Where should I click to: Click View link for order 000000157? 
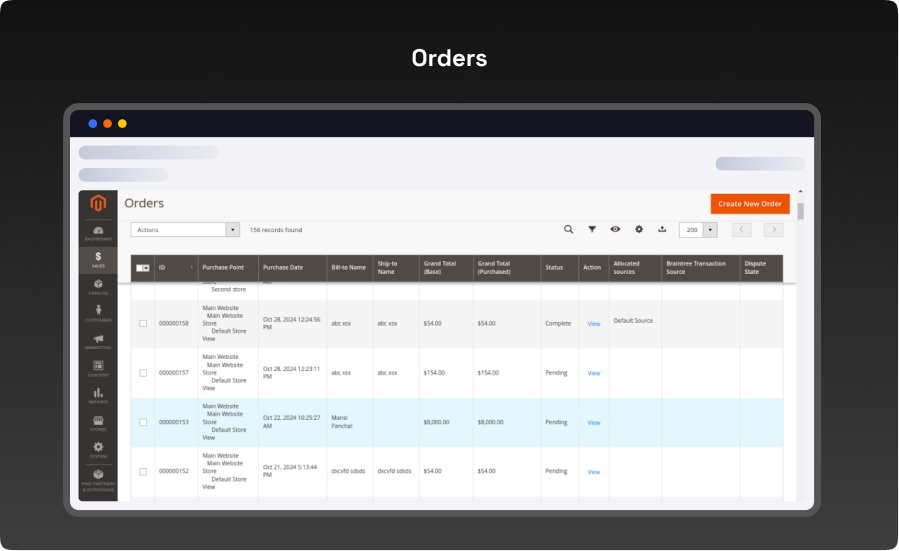(x=594, y=373)
